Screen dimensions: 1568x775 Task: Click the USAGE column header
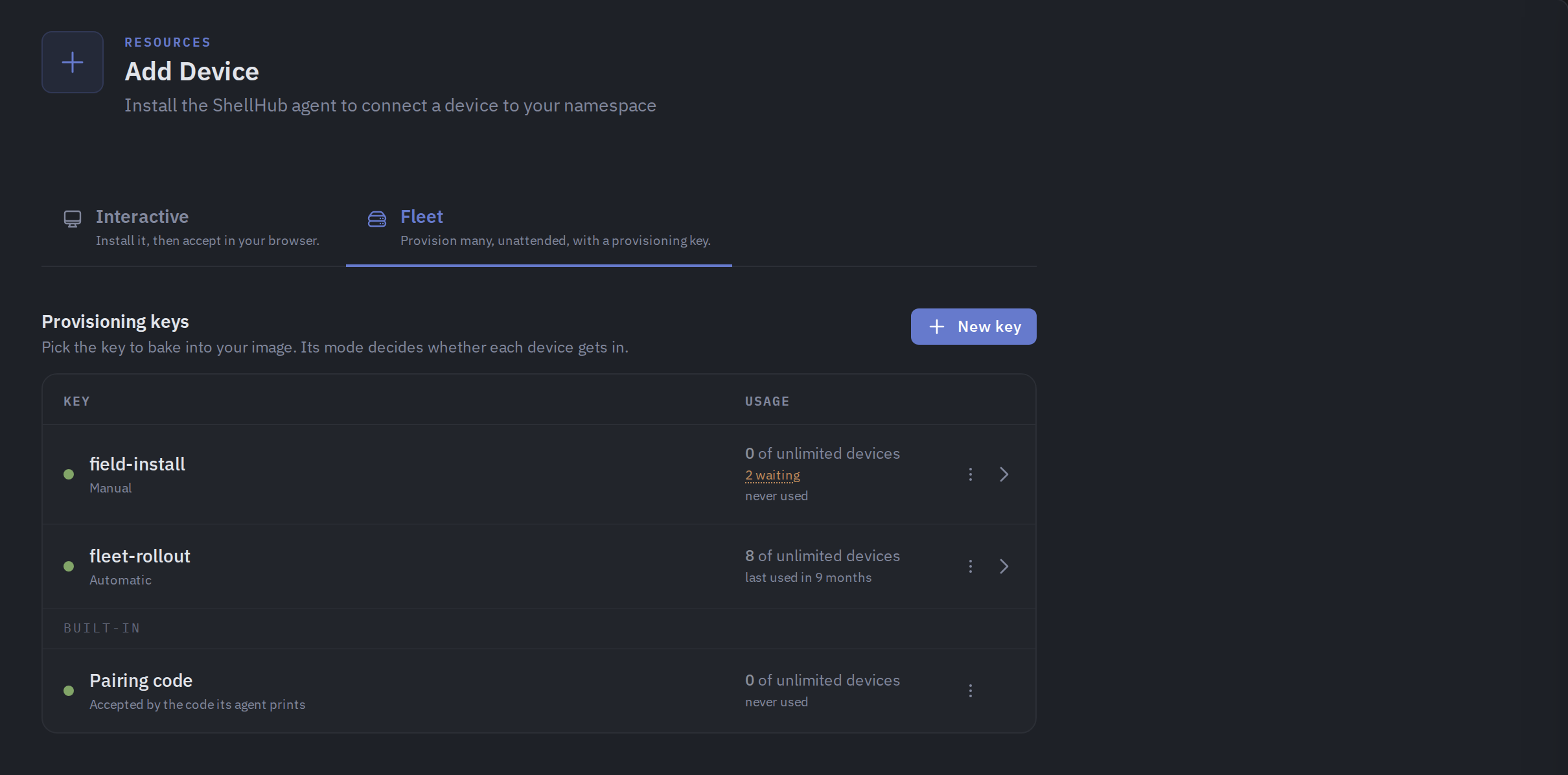pos(767,401)
